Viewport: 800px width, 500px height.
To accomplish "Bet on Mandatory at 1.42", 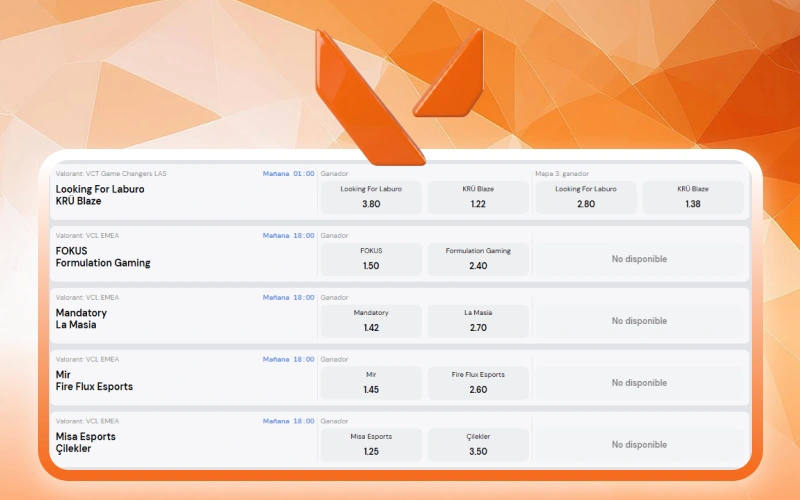I will point(371,320).
